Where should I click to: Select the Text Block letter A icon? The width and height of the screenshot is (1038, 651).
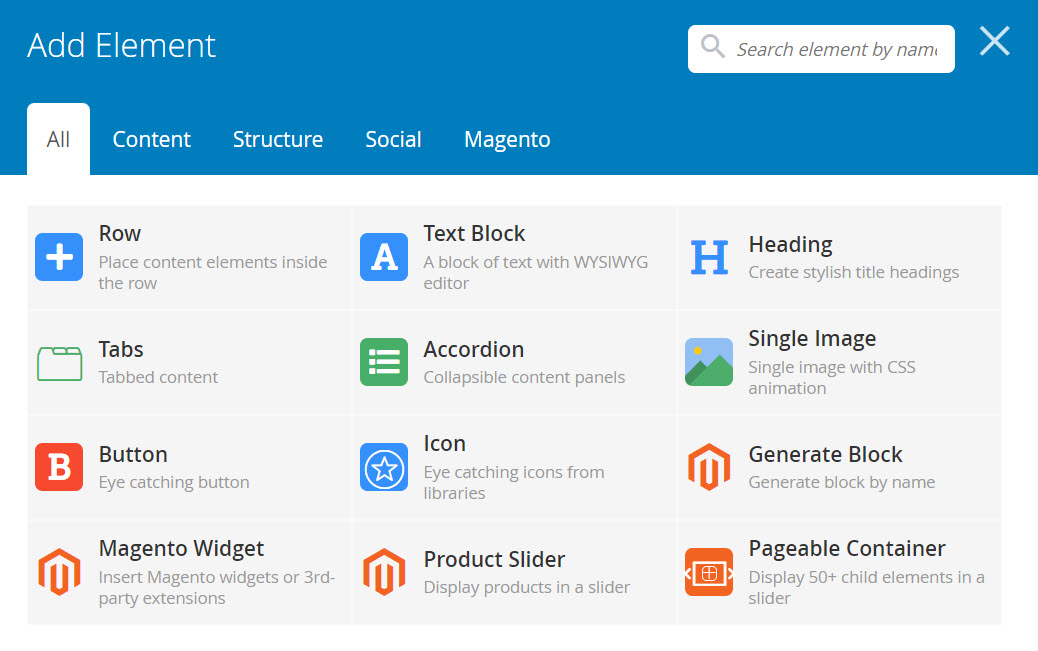click(384, 257)
